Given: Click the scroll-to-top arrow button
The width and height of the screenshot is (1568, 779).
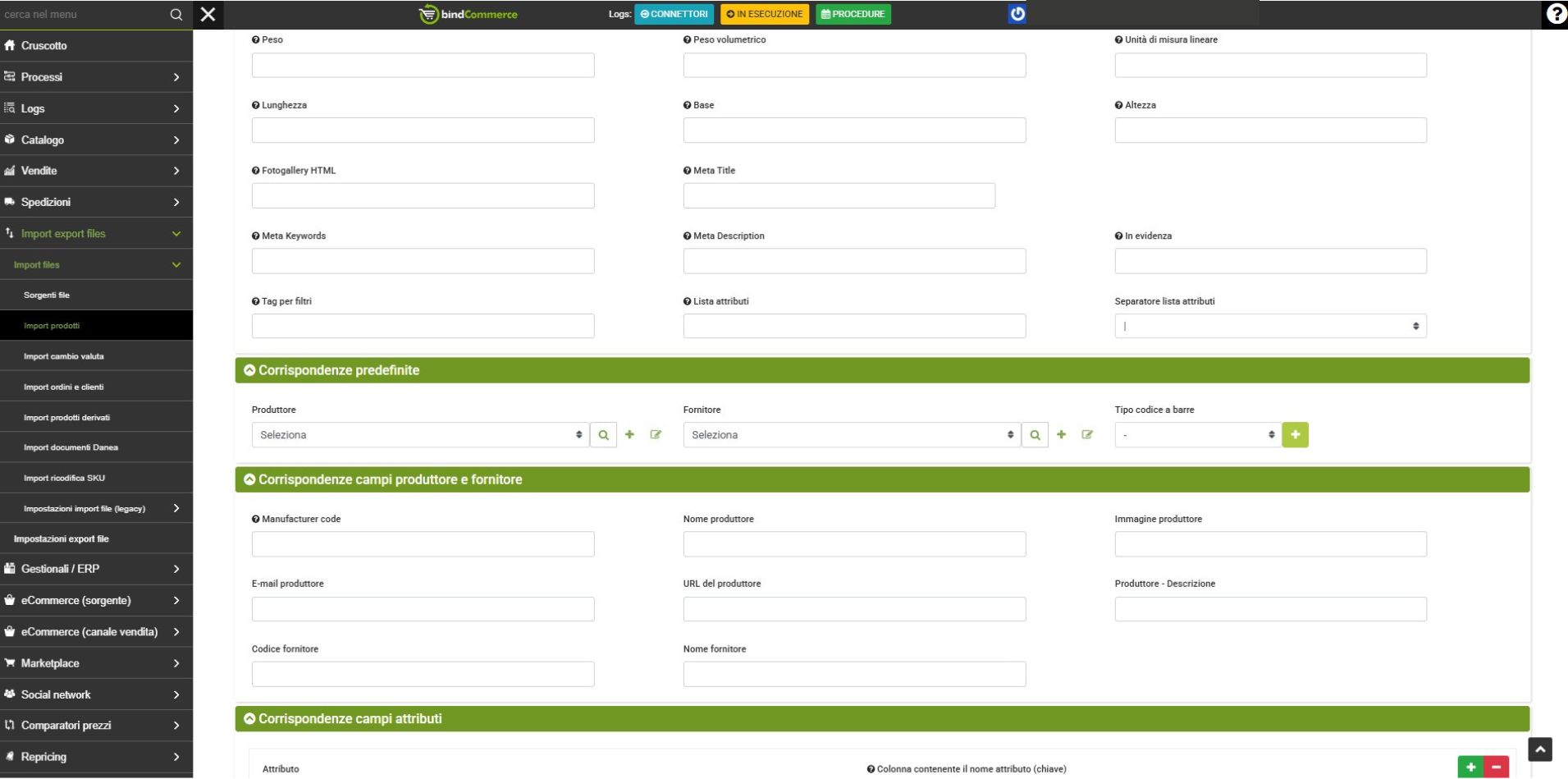Looking at the screenshot, I should [x=1539, y=749].
